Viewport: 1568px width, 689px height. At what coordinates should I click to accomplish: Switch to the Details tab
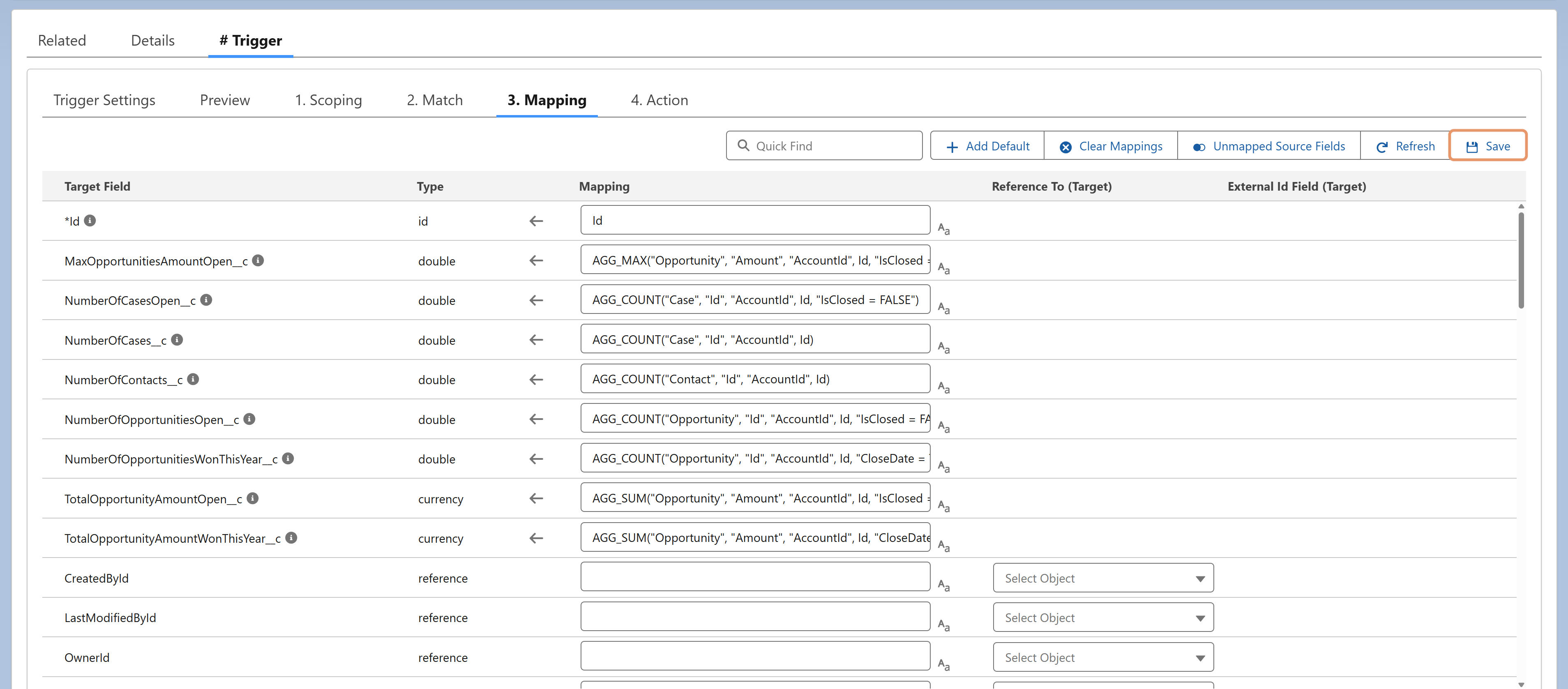(x=153, y=40)
